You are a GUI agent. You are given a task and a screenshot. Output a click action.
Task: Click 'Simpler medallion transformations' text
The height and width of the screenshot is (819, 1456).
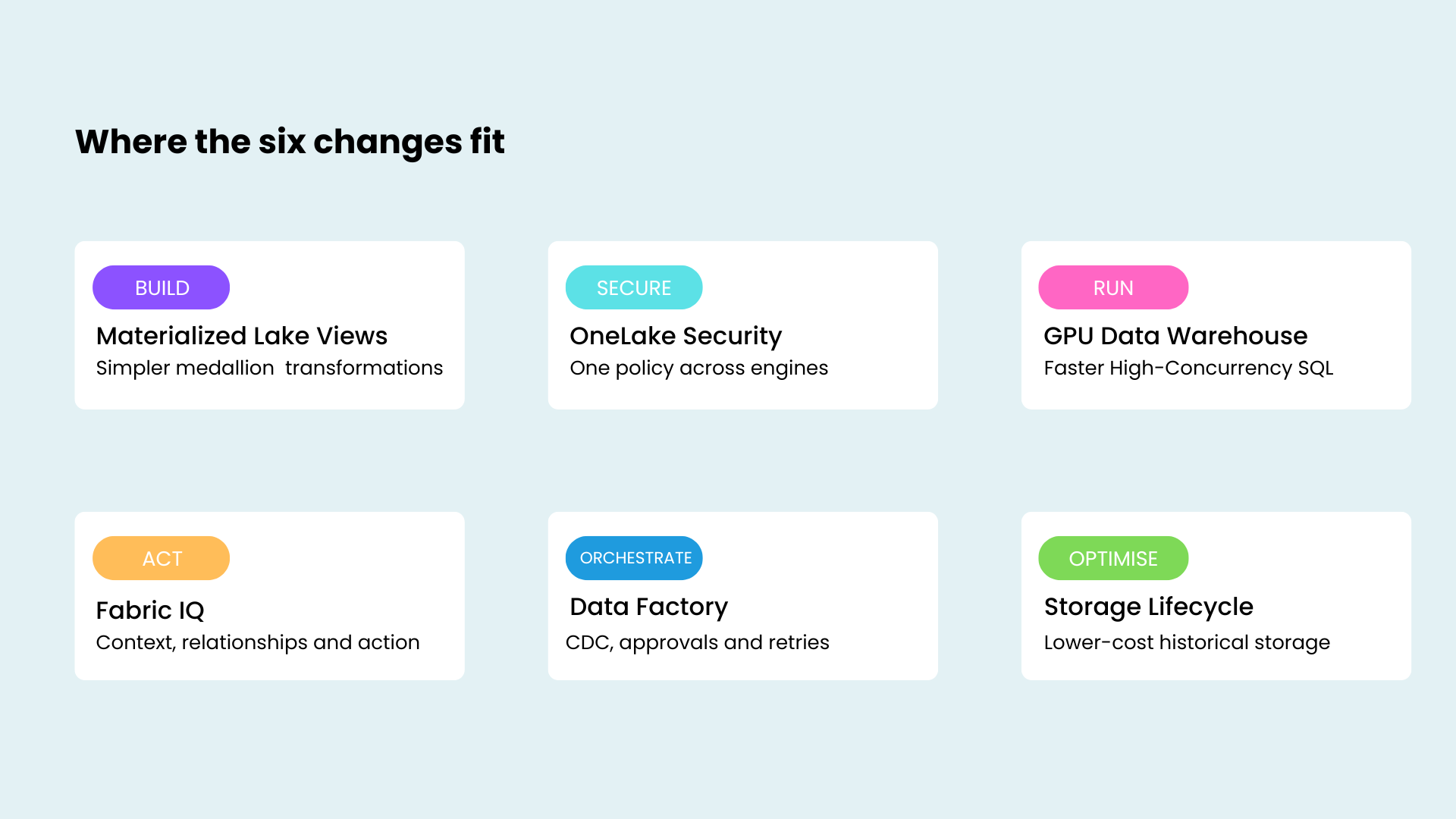point(269,368)
